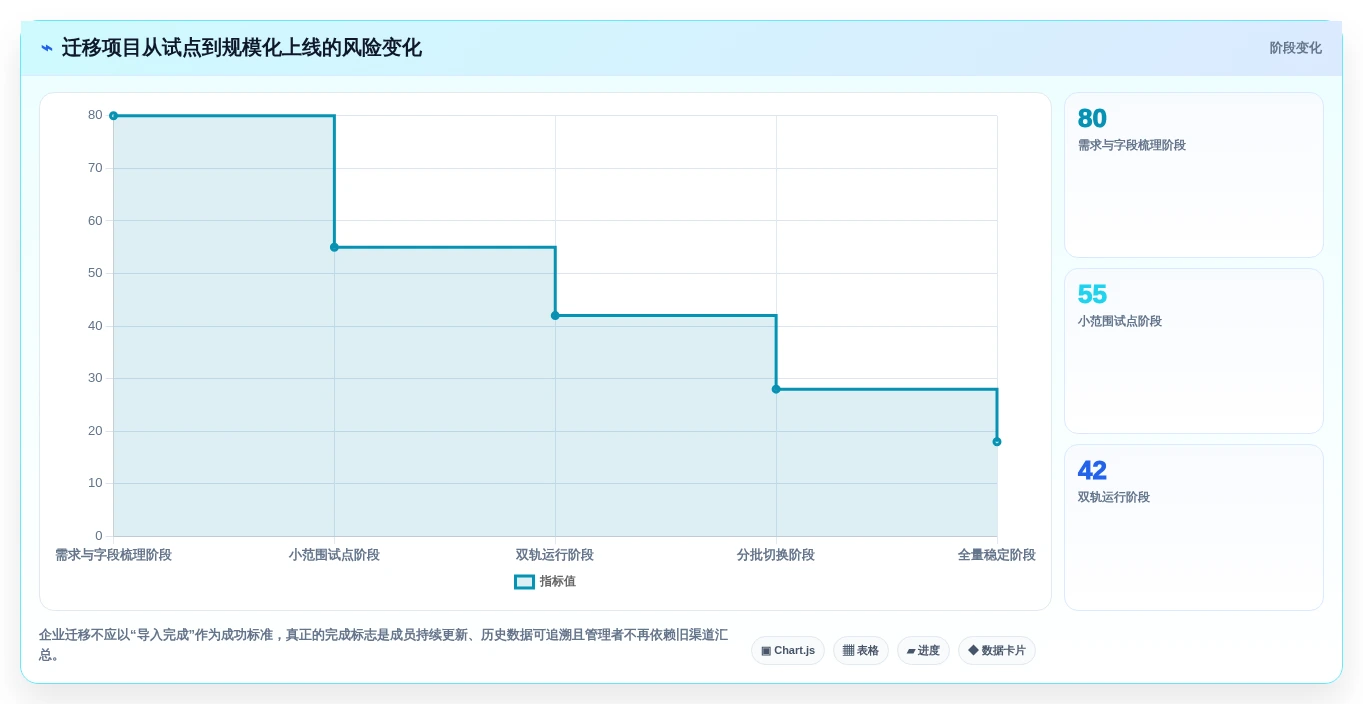1363x704 pixels.
Task: Click the 全量稳定阶段 axis label
Action: (997, 555)
